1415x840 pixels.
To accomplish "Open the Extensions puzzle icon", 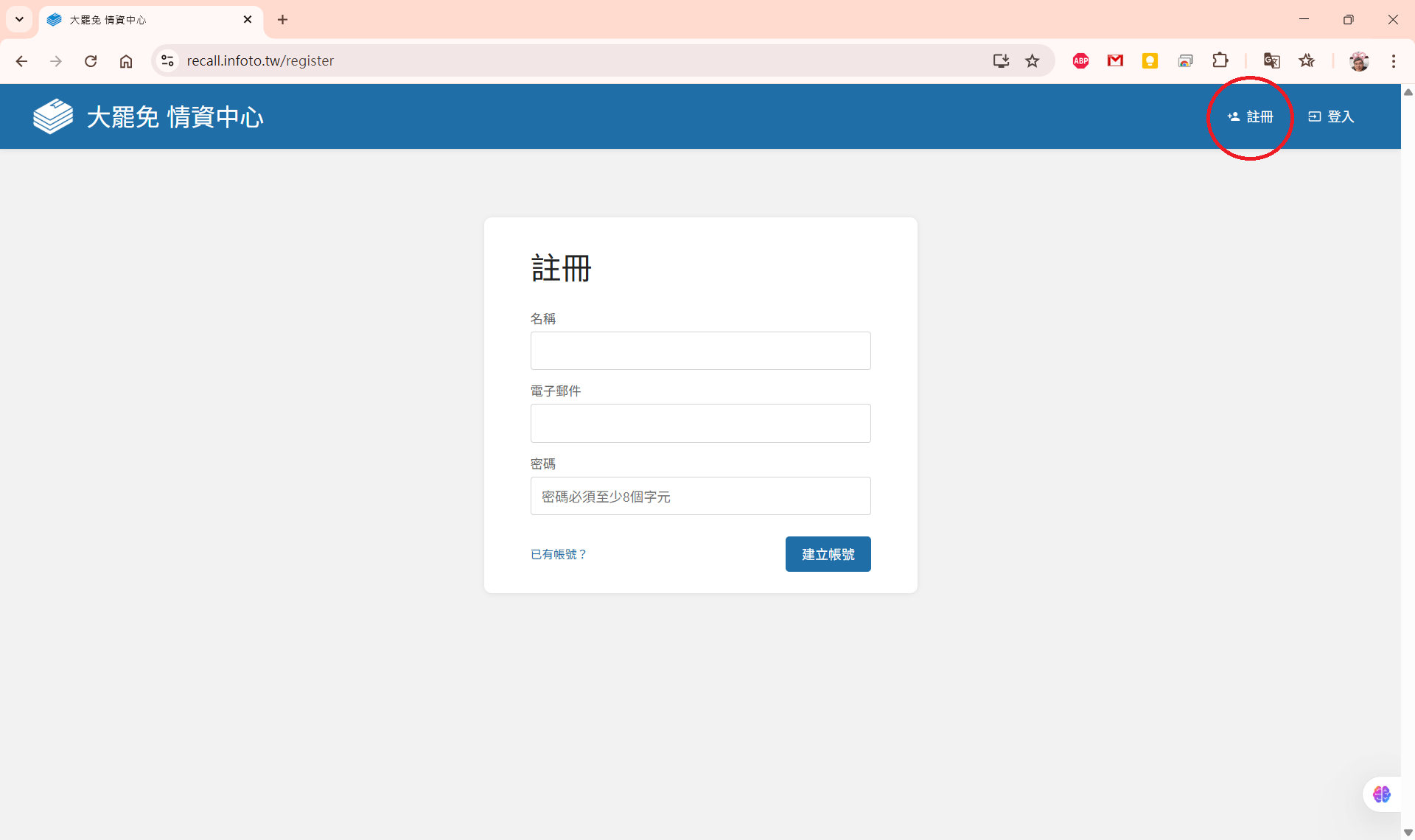I will 1220,61.
